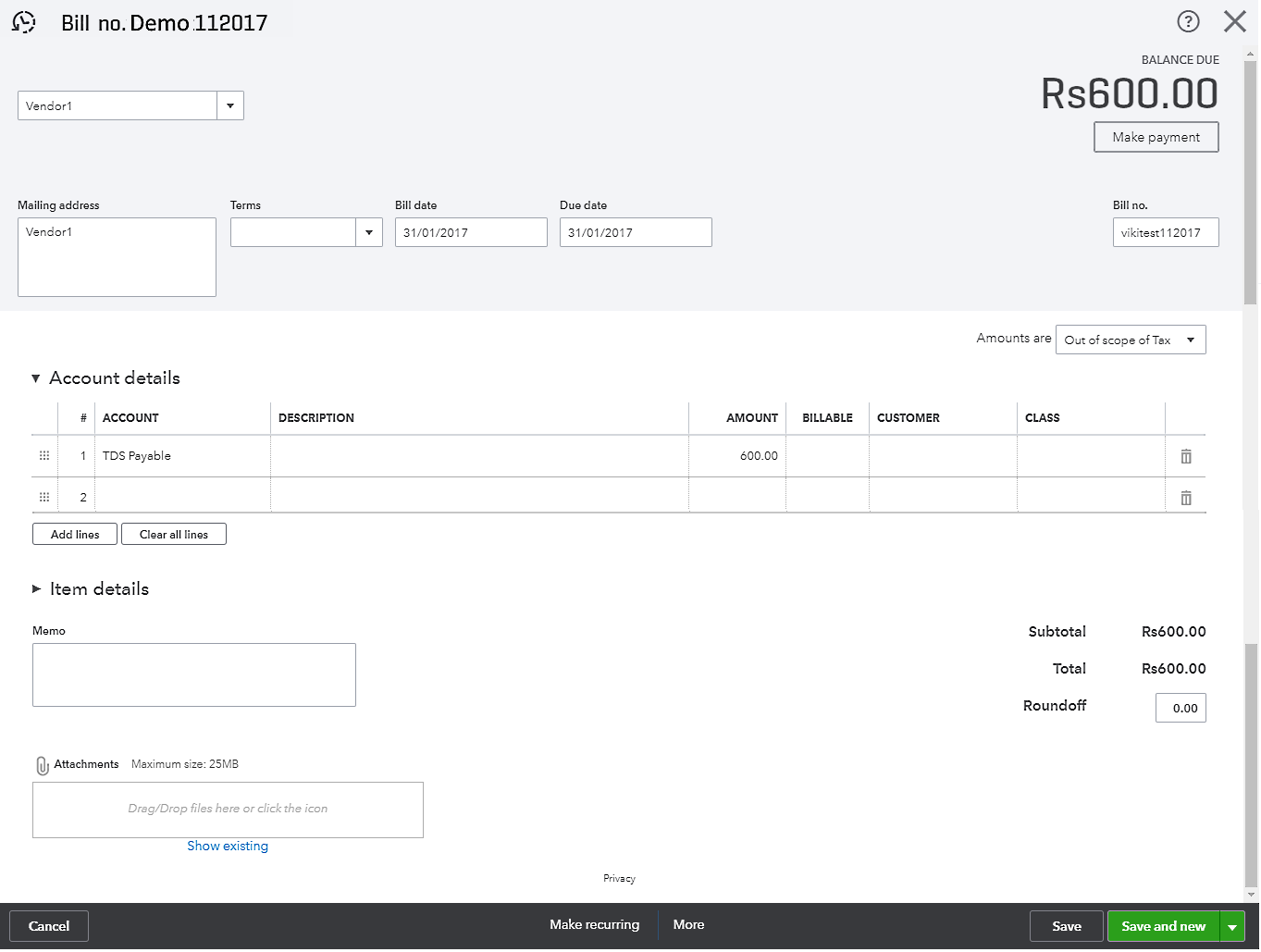Click Clear all lines button

click(174, 534)
